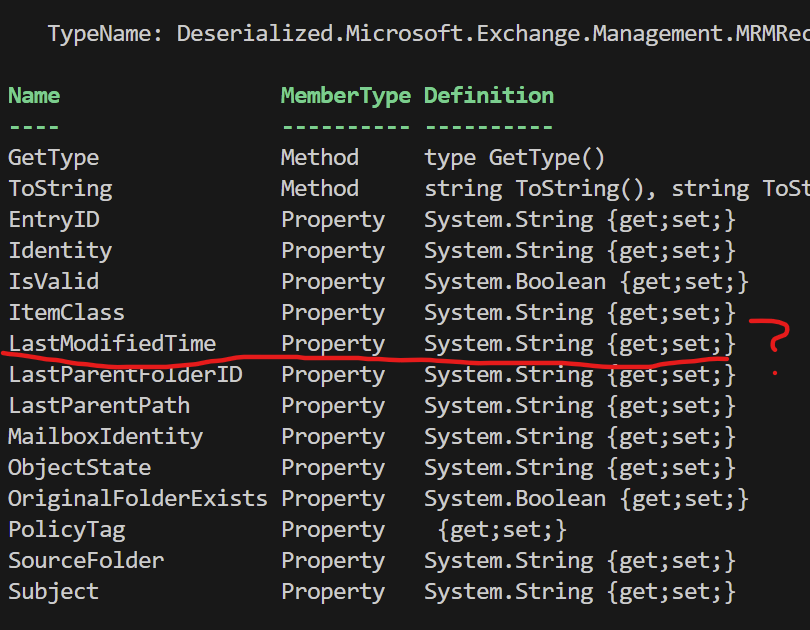Click the EntryID property name

(x=54, y=220)
